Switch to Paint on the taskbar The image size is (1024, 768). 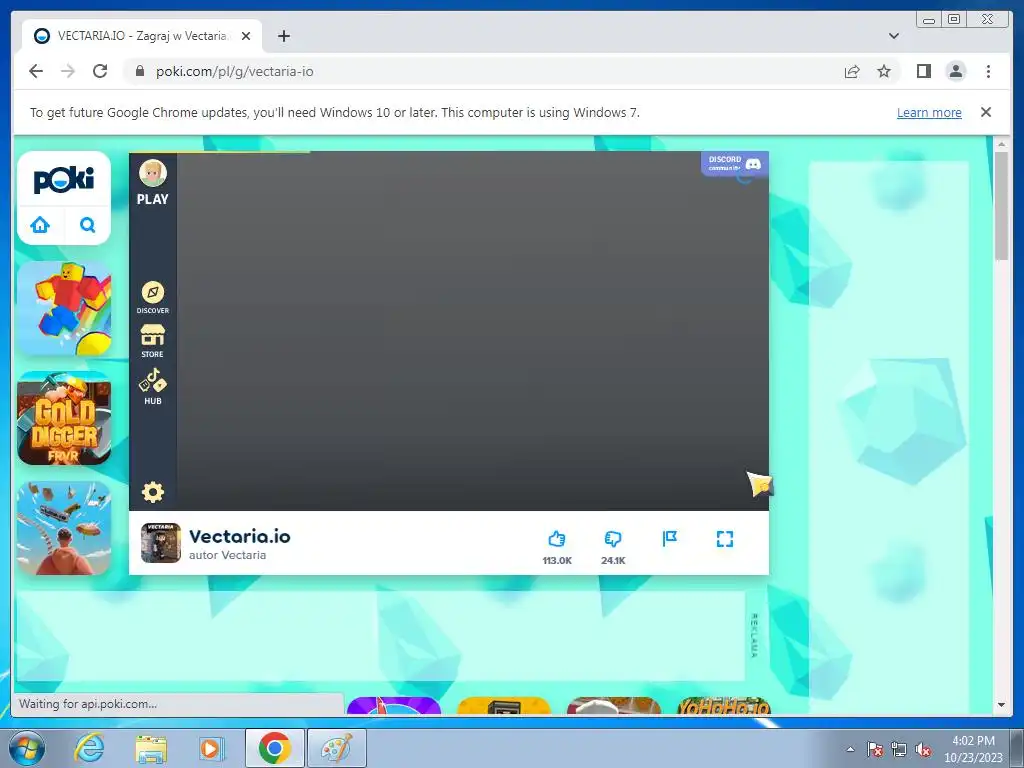tap(337, 748)
